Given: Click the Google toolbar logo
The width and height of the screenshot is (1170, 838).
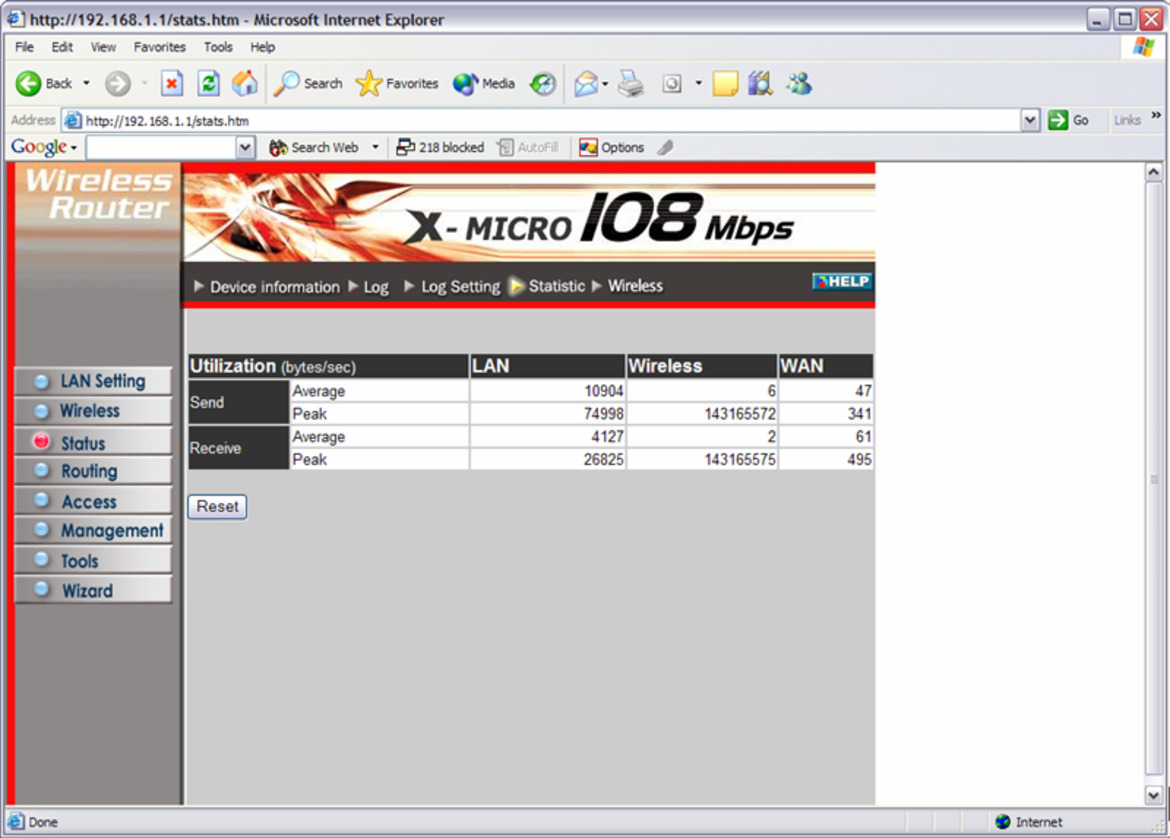Looking at the screenshot, I should click(x=39, y=147).
